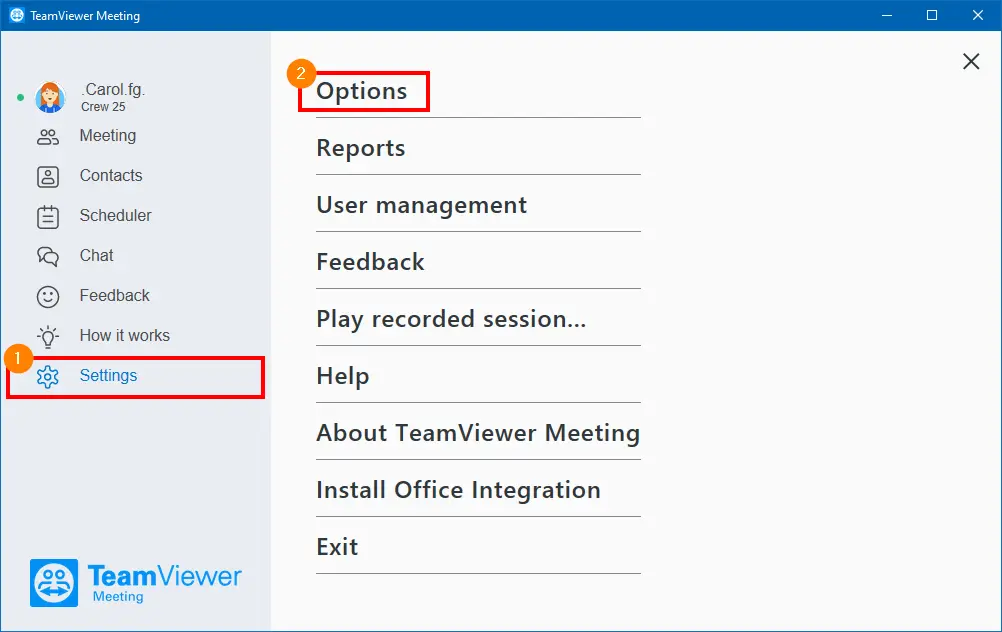1002x632 pixels.
Task: Open the Scheduler section
Action: (x=115, y=215)
